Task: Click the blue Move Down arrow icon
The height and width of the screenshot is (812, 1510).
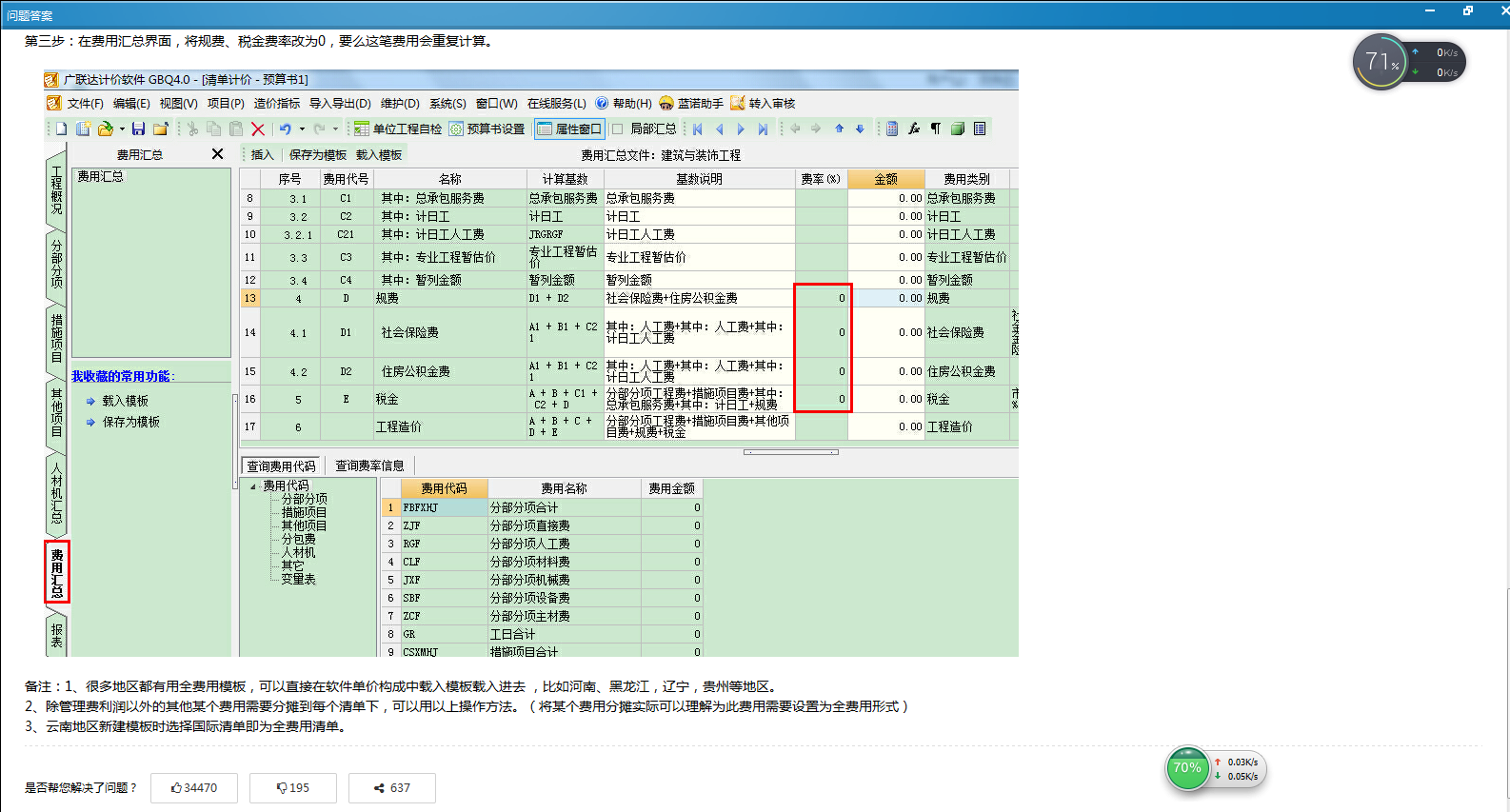Action: pos(860,129)
